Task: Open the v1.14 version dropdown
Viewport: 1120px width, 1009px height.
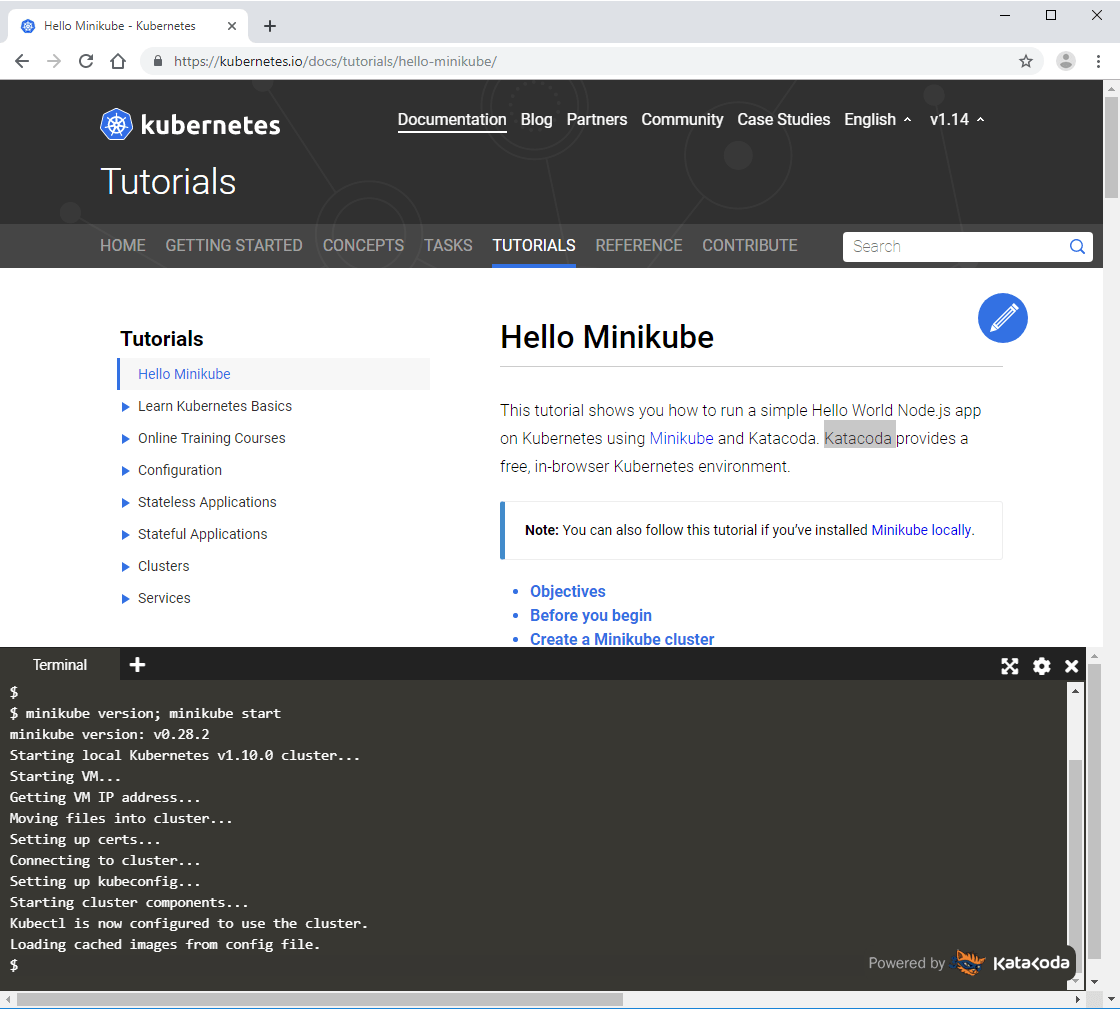Action: coord(957,119)
